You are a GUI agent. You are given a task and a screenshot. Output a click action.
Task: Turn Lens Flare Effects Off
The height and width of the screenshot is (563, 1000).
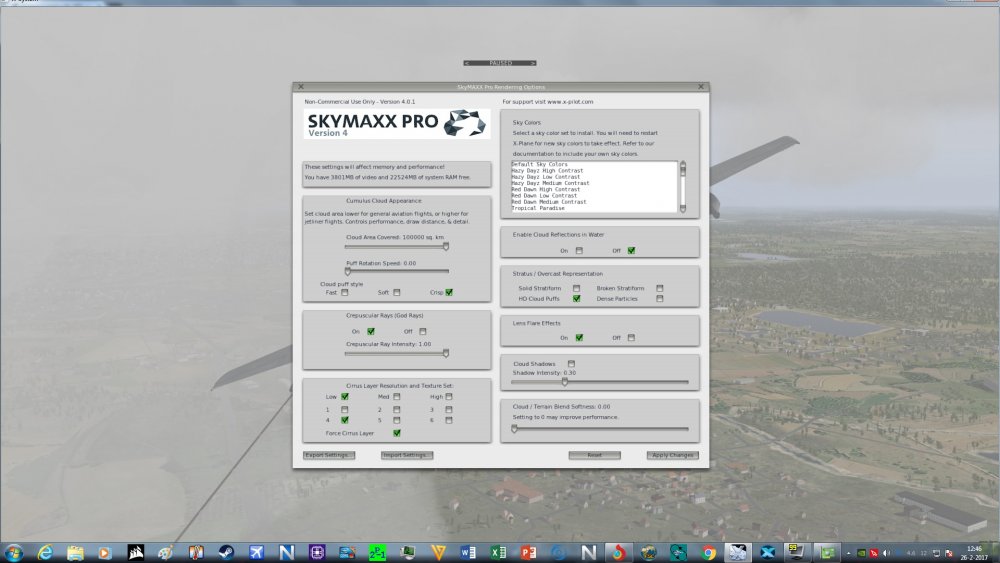tap(631, 338)
